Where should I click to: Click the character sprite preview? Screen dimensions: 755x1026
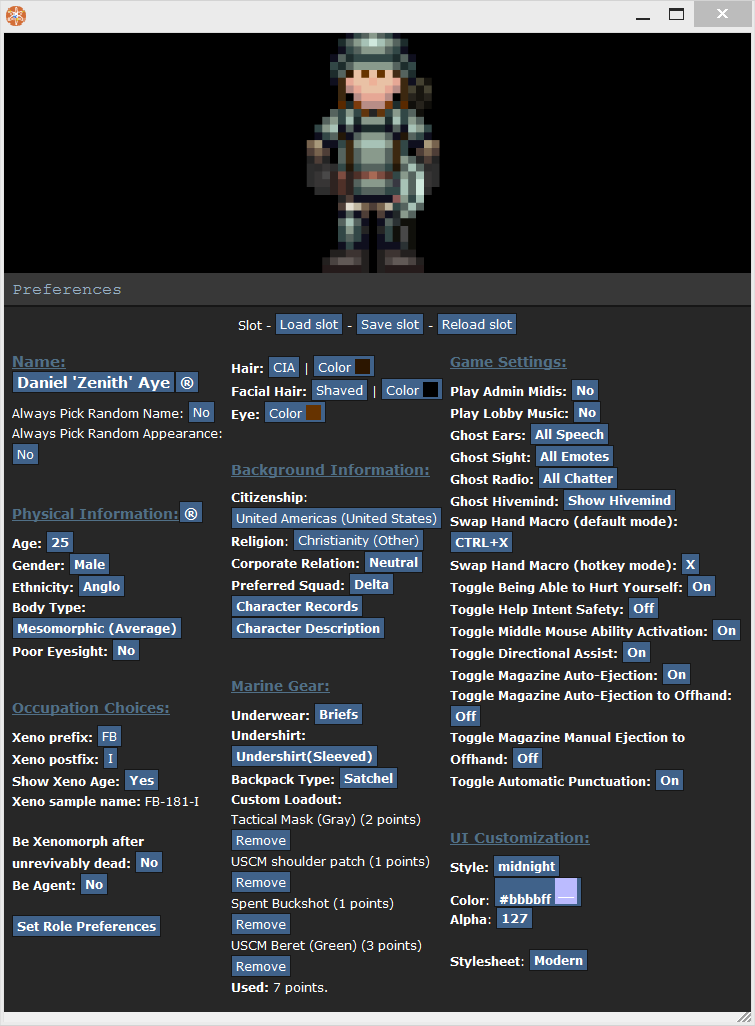[373, 153]
